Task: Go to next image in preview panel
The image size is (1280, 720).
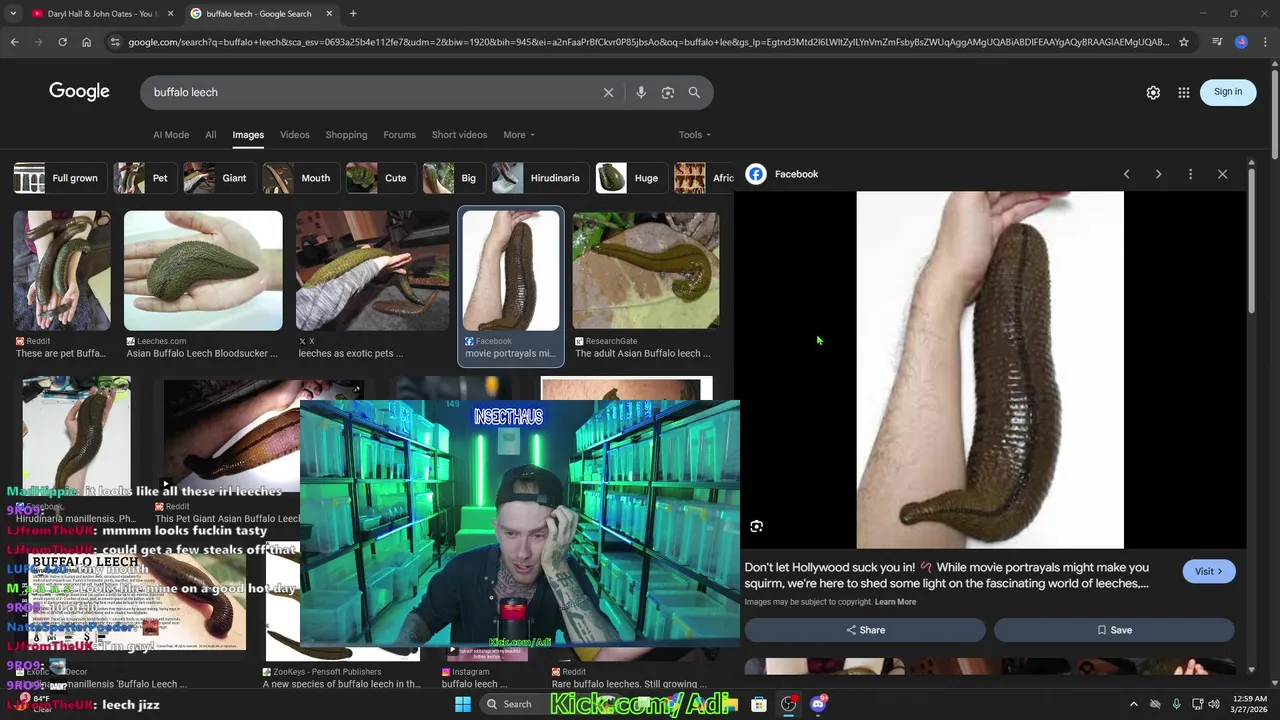Action: click(1158, 174)
